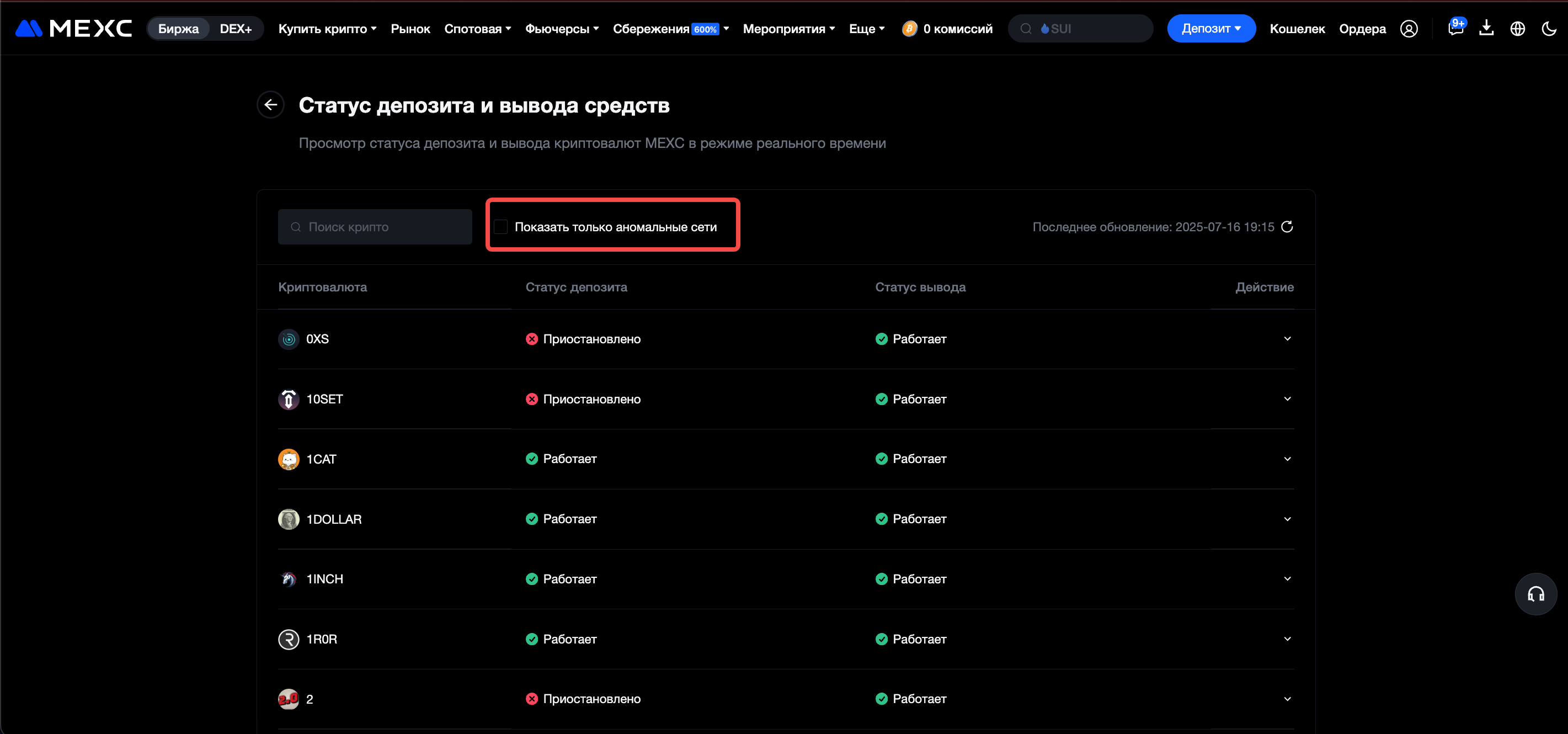Expand the 1CAT row details

pyautogui.click(x=1287, y=459)
